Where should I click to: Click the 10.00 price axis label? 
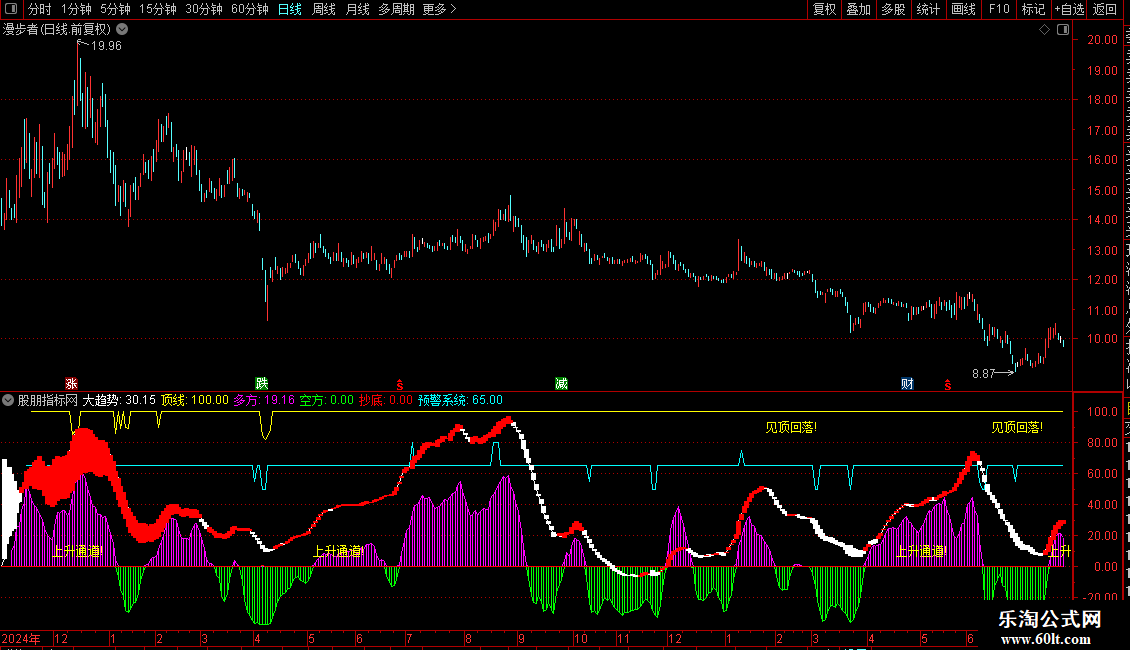click(x=1103, y=339)
